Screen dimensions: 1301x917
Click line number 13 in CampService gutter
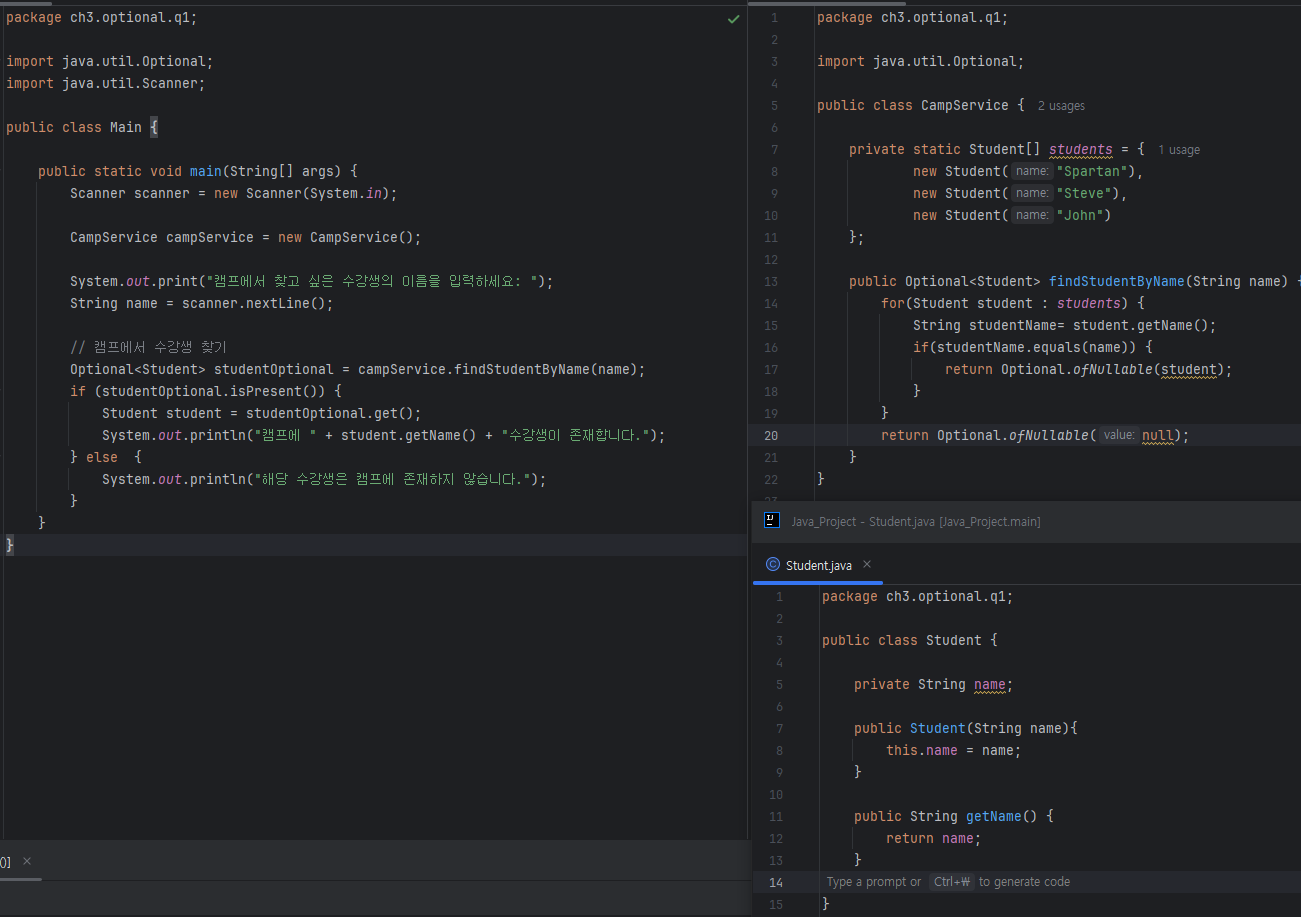coord(770,282)
